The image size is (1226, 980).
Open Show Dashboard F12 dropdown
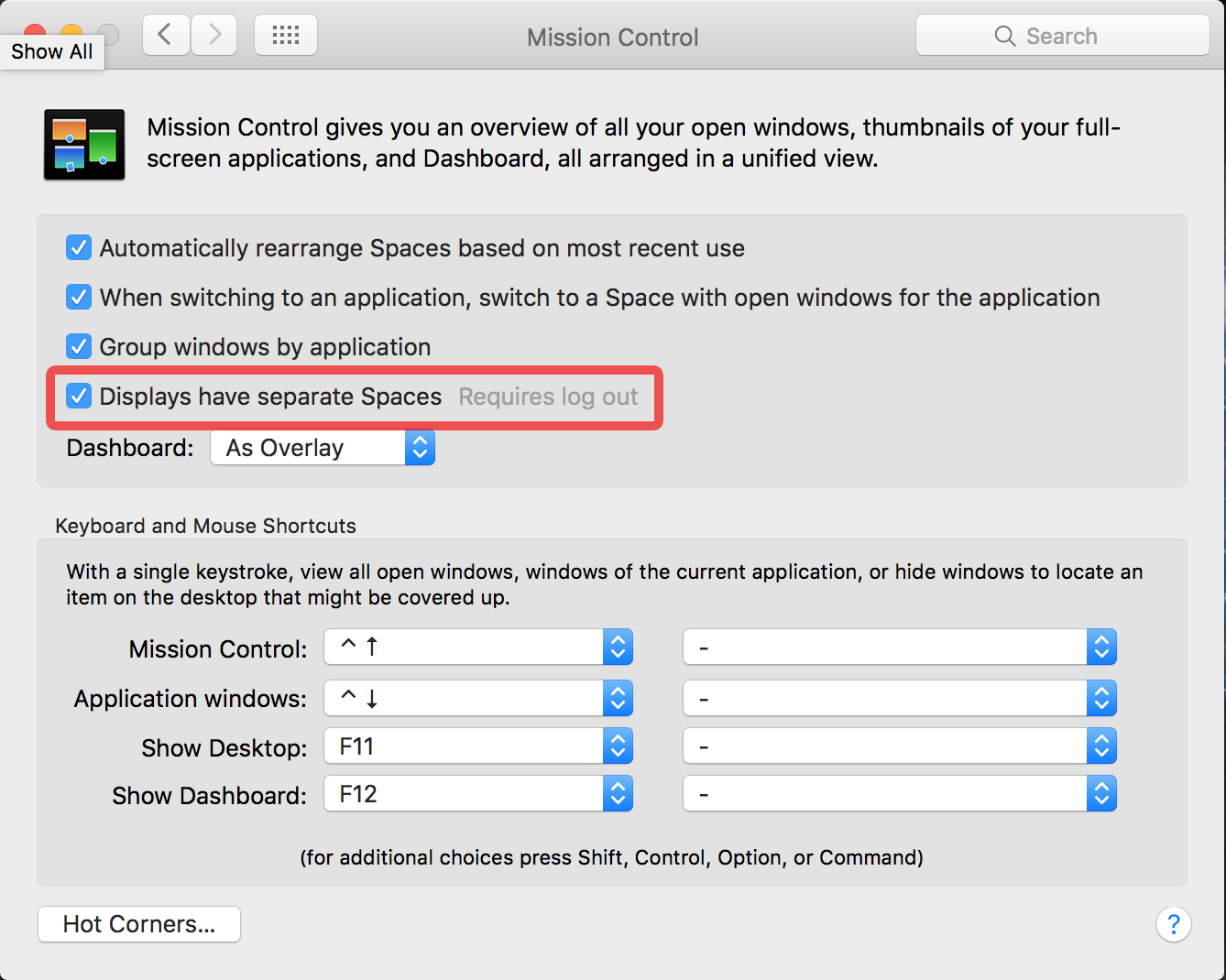pyautogui.click(x=478, y=794)
